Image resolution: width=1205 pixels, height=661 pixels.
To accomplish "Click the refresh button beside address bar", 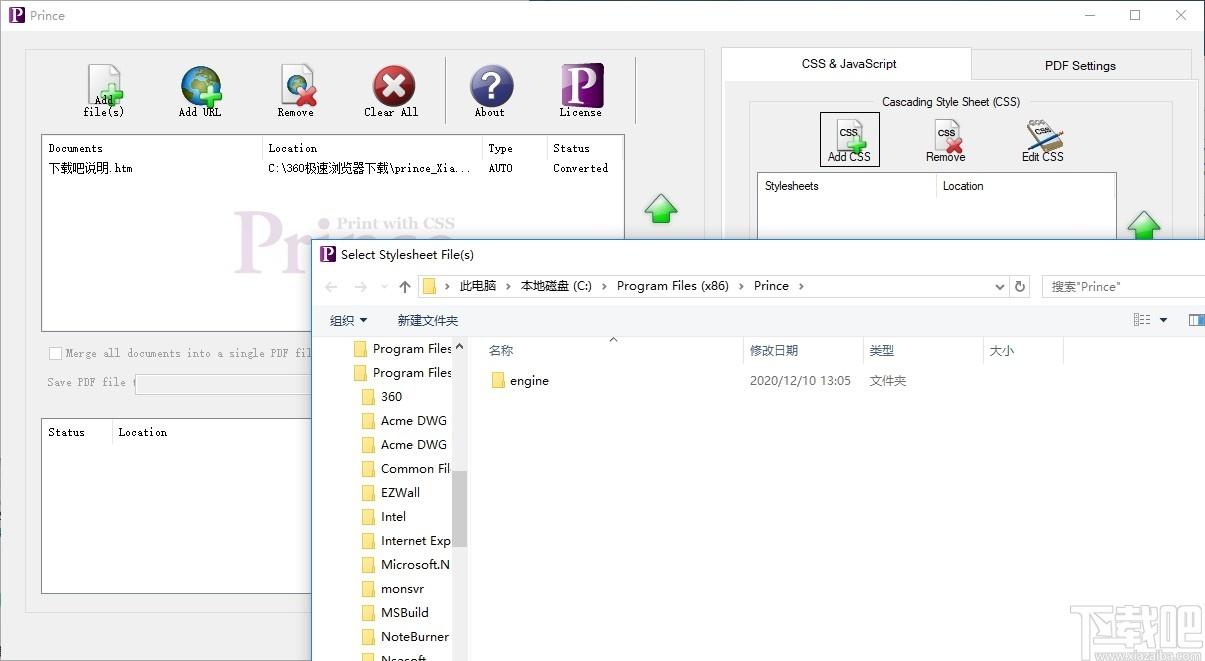I will click(x=1020, y=287).
